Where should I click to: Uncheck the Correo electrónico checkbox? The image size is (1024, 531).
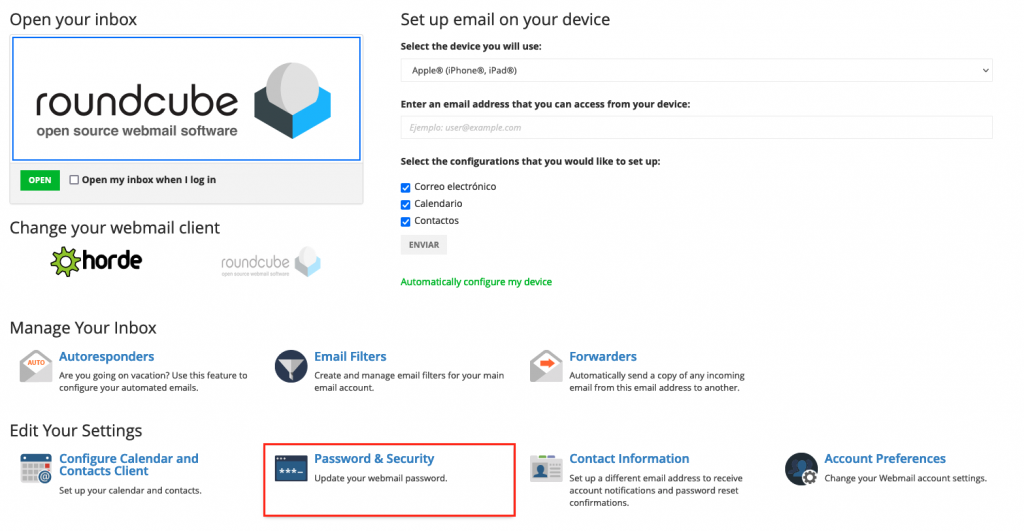[x=406, y=187]
